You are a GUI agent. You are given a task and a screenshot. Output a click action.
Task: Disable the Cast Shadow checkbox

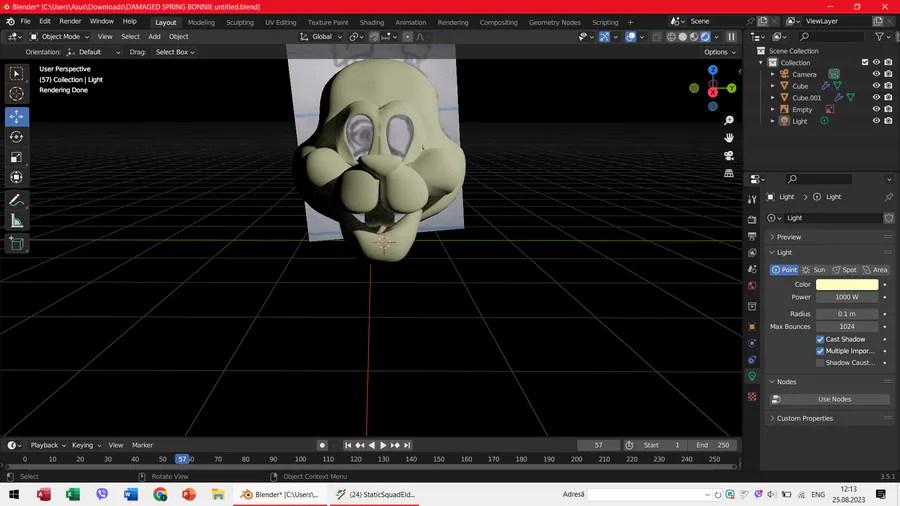pyautogui.click(x=821, y=339)
